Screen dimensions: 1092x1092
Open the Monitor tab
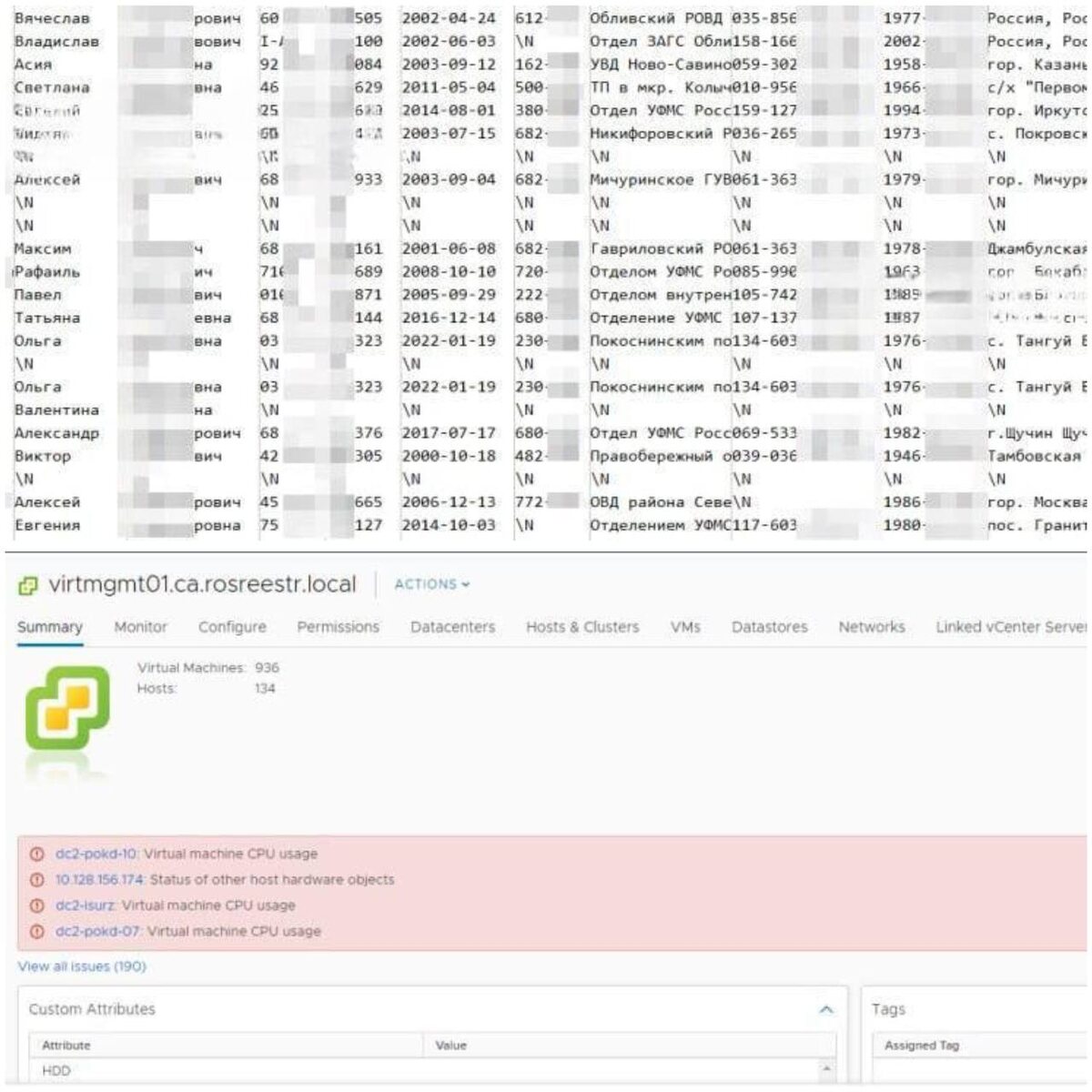[x=141, y=627]
